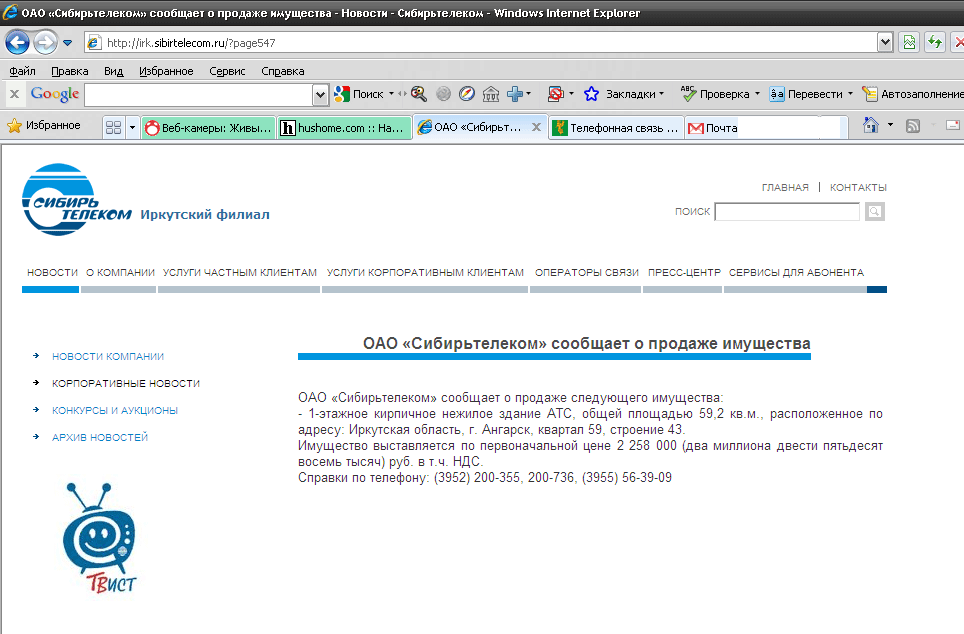
Task: Open СЕРВИСЫ ДЛЯ АБОНЕНТА section
Action: tap(796, 272)
